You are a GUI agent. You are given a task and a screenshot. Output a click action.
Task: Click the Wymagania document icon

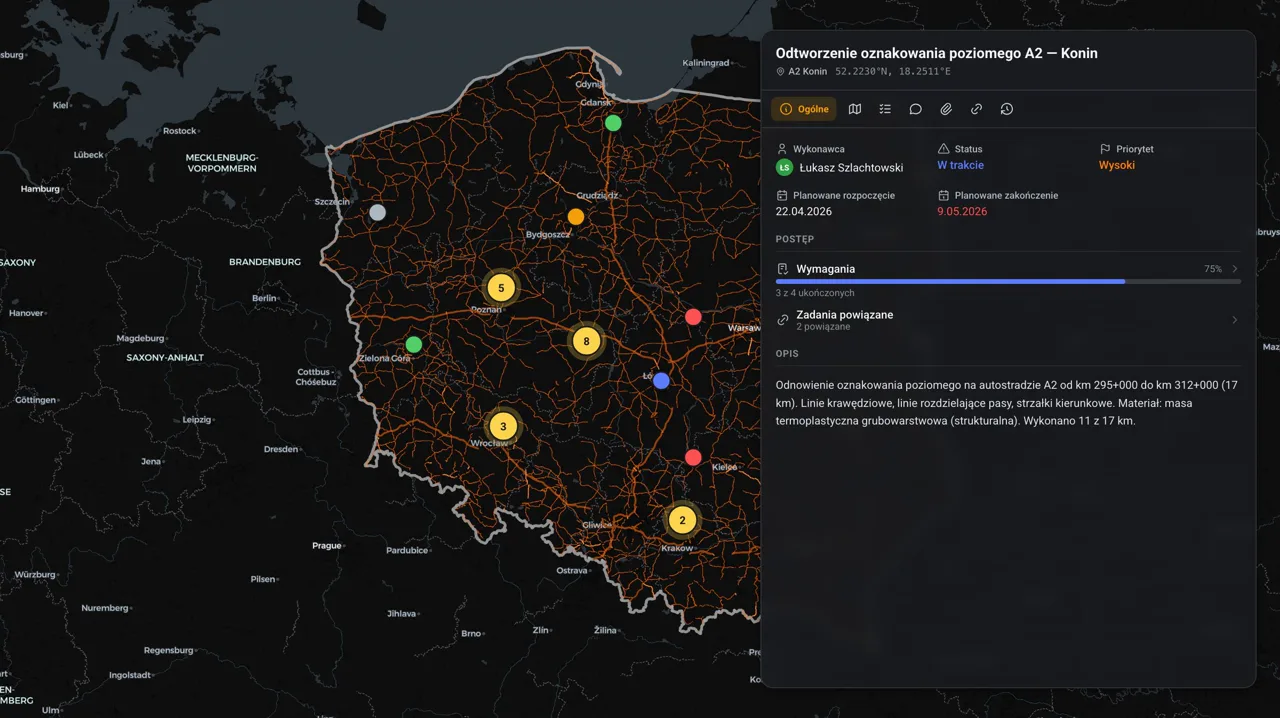coord(783,269)
